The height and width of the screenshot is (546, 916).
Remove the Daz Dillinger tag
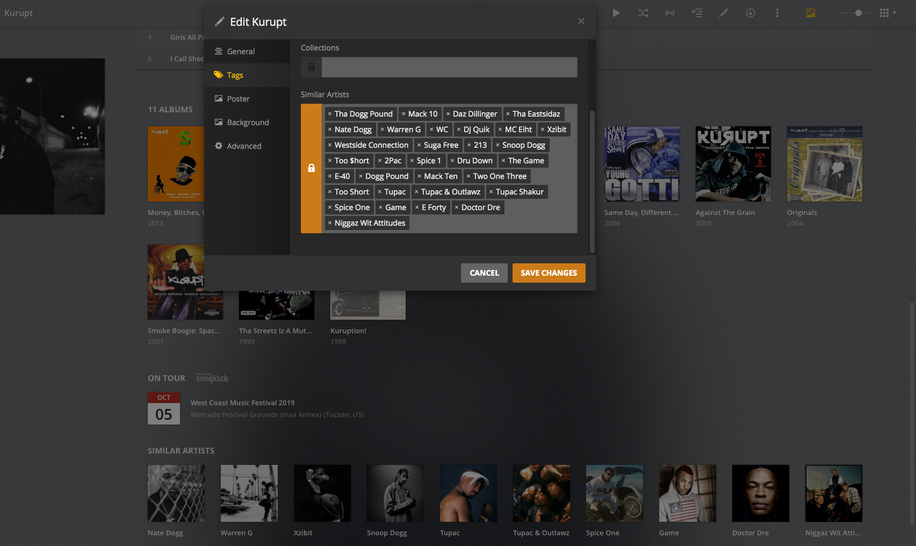(448, 114)
